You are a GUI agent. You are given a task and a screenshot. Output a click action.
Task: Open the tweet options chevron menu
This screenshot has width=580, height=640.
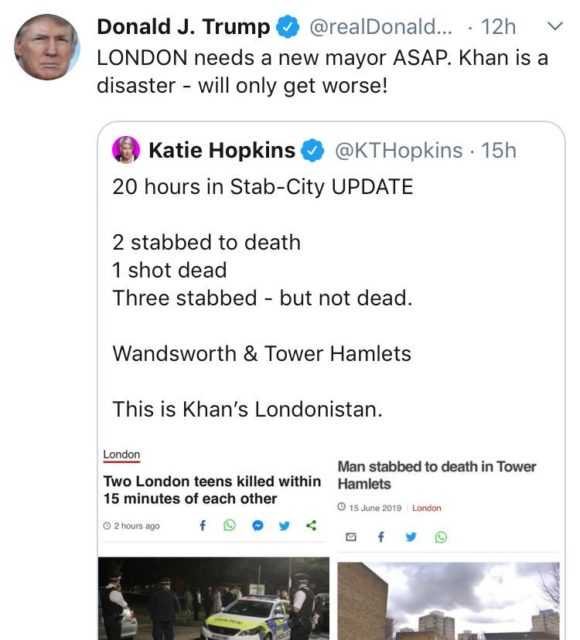coord(555,26)
